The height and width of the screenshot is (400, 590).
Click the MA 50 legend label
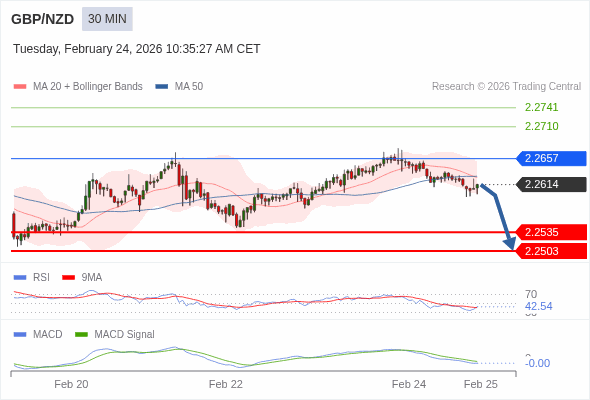tap(189, 87)
